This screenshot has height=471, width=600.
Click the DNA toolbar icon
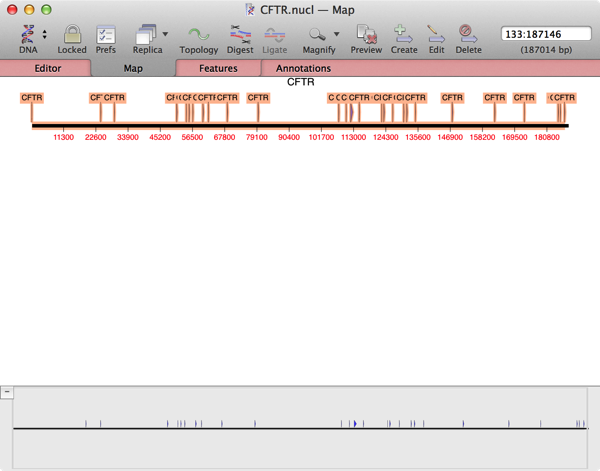tap(27, 34)
